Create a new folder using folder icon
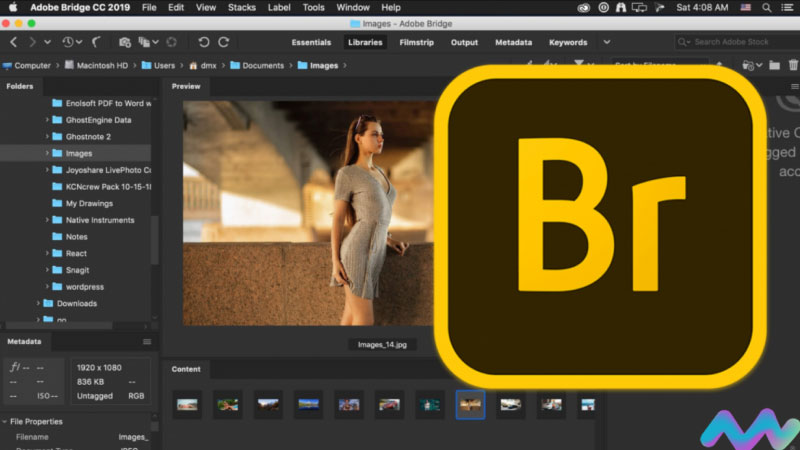 click(773, 66)
